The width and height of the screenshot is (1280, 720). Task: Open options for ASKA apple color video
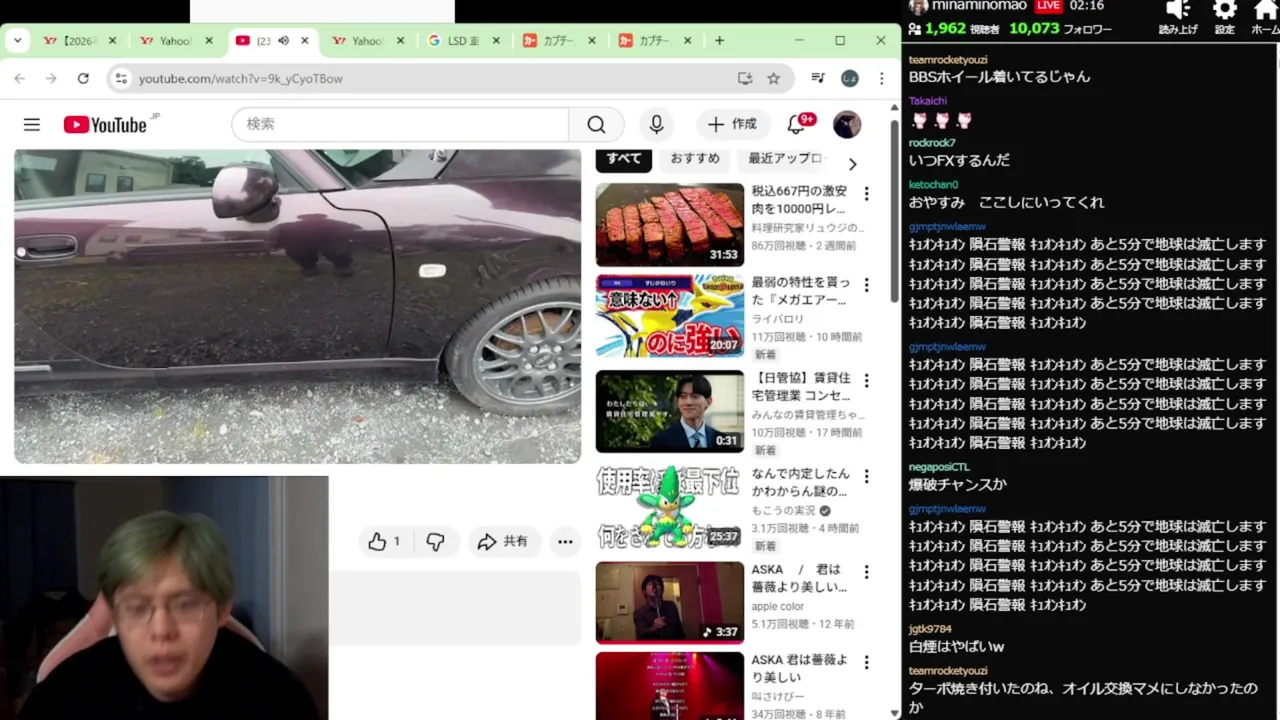[867, 572]
